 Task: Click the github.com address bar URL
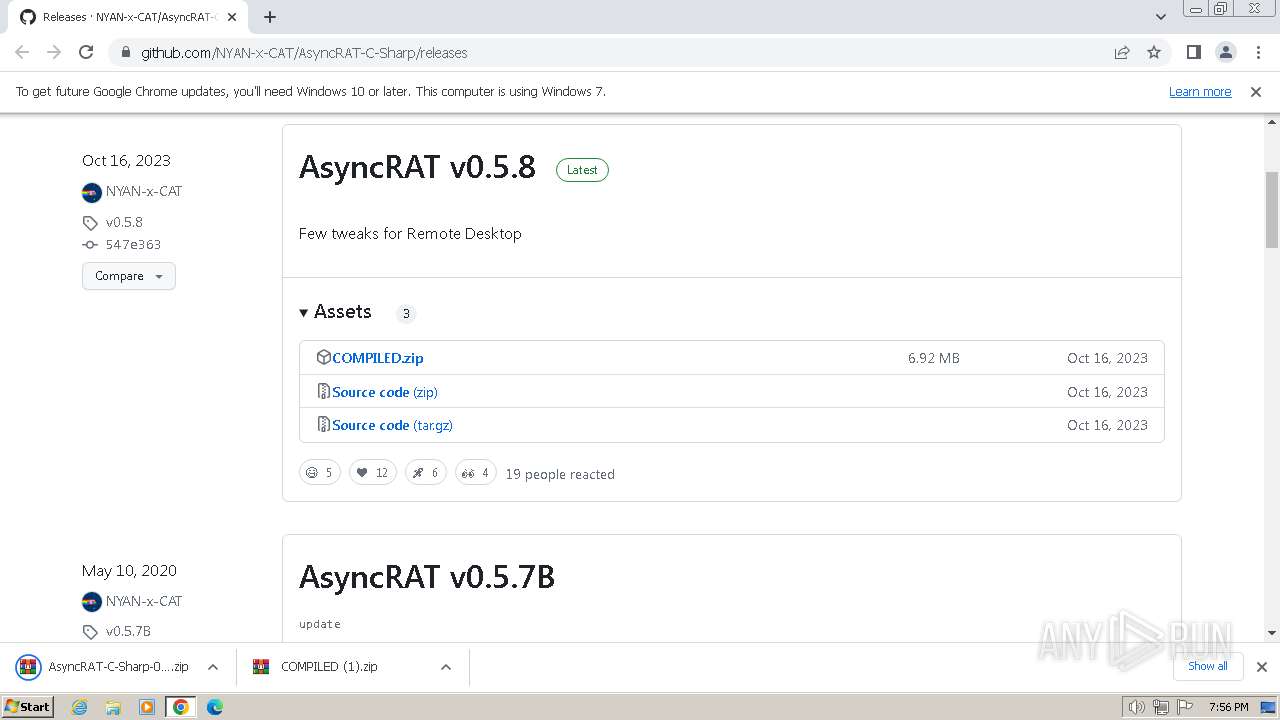(304, 53)
